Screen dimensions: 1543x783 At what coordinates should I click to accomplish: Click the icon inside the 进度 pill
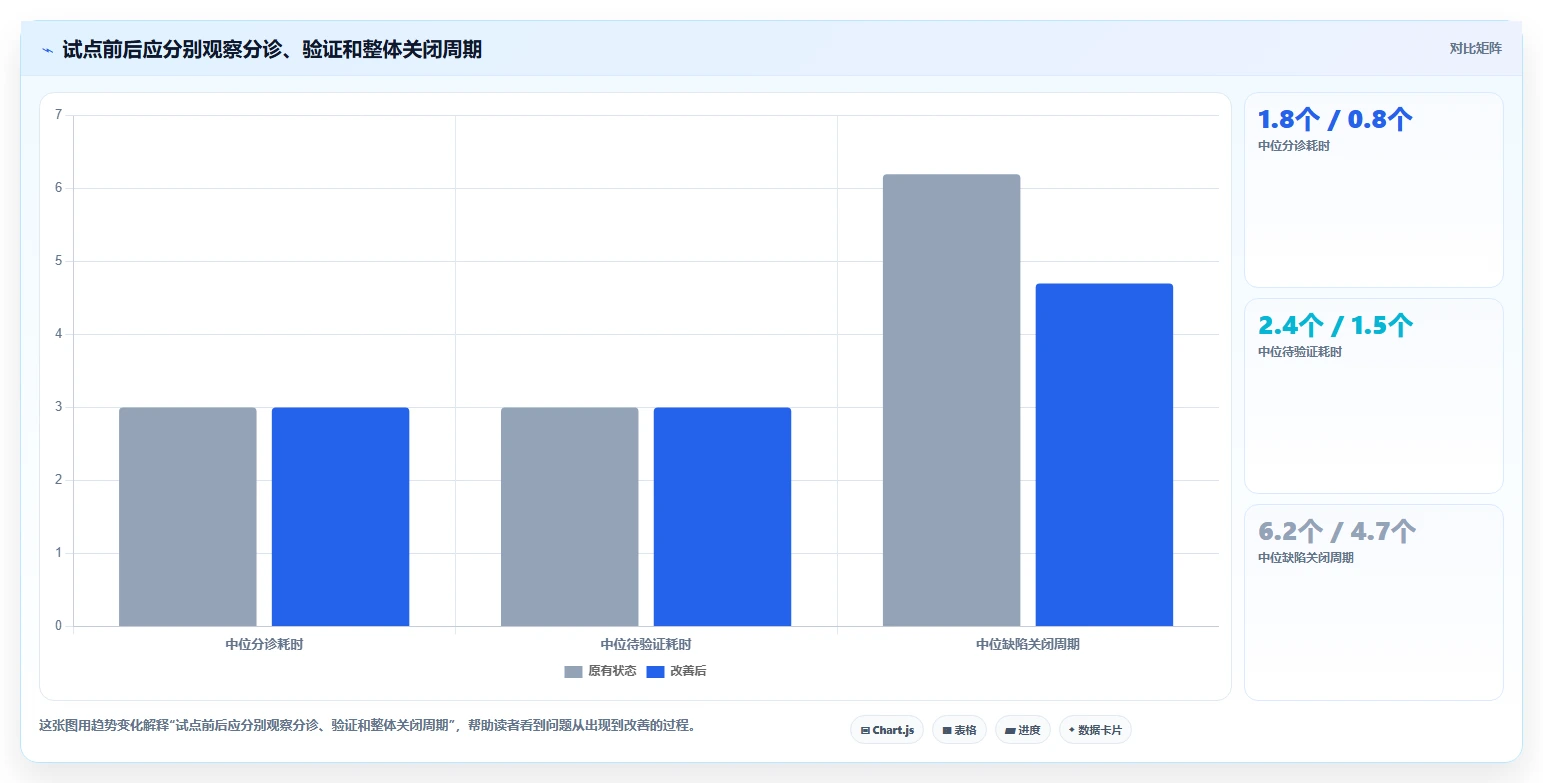pyautogui.click(x=1010, y=731)
